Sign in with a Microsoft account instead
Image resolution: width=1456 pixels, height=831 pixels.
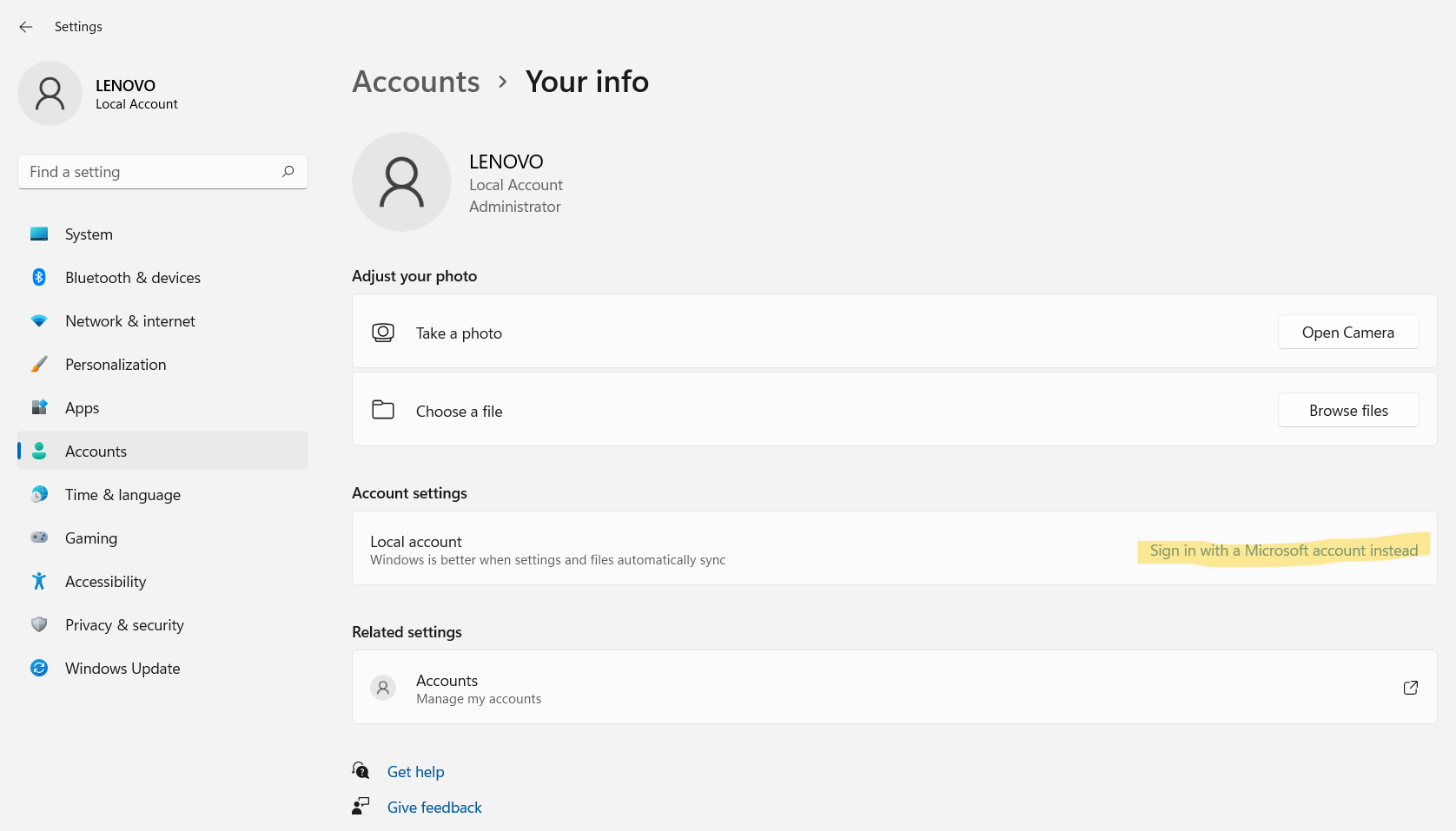coord(1283,551)
